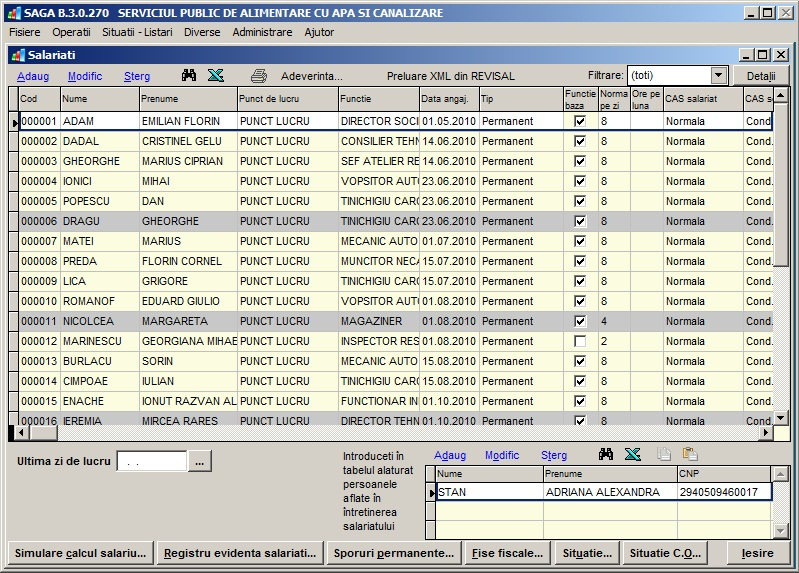799x573 pixels.
Task: Click the Sterg link above the employee table
Action: point(137,76)
